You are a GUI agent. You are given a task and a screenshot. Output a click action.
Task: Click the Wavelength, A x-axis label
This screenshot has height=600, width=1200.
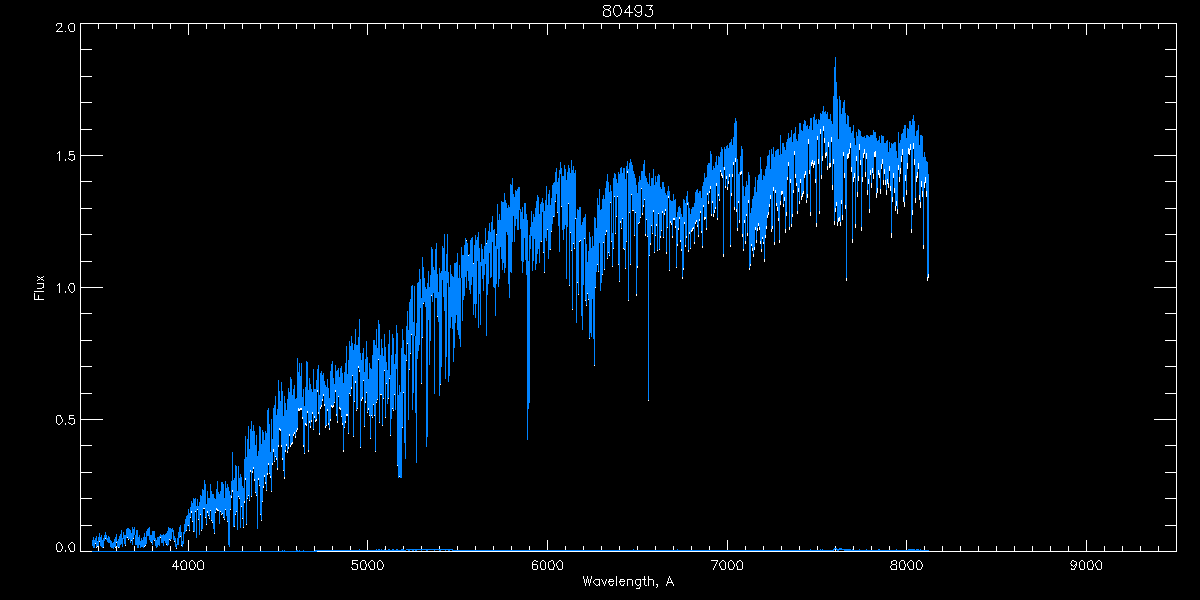pyautogui.click(x=627, y=582)
